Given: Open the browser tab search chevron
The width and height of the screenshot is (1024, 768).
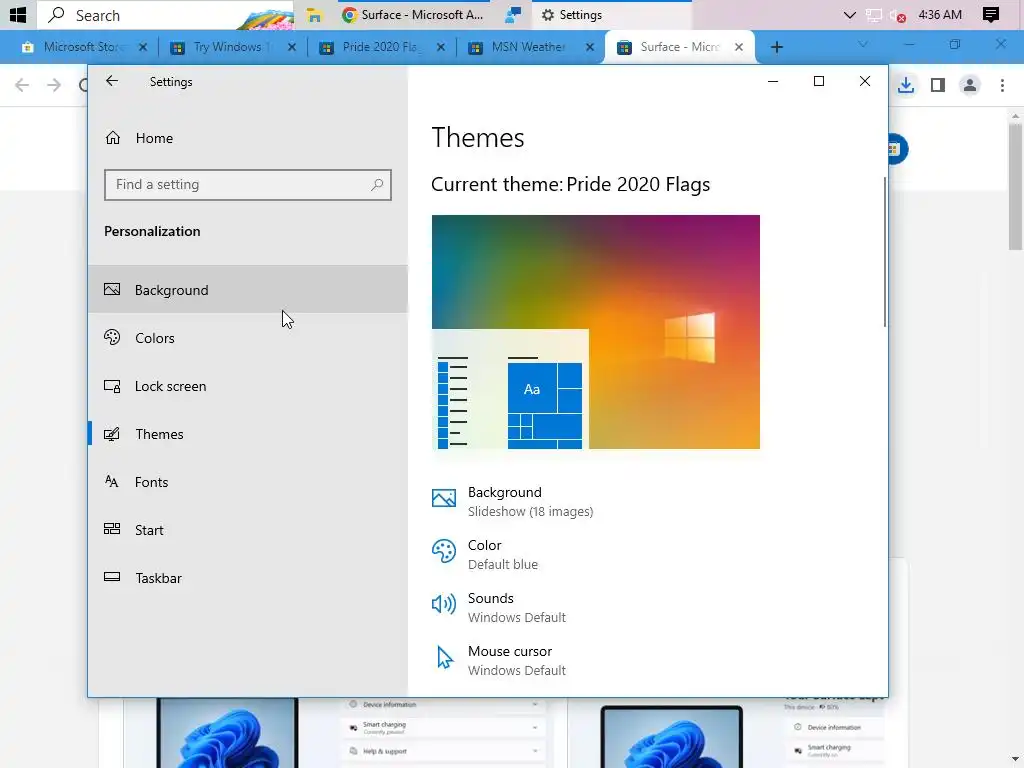Looking at the screenshot, I should click(863, 44).
